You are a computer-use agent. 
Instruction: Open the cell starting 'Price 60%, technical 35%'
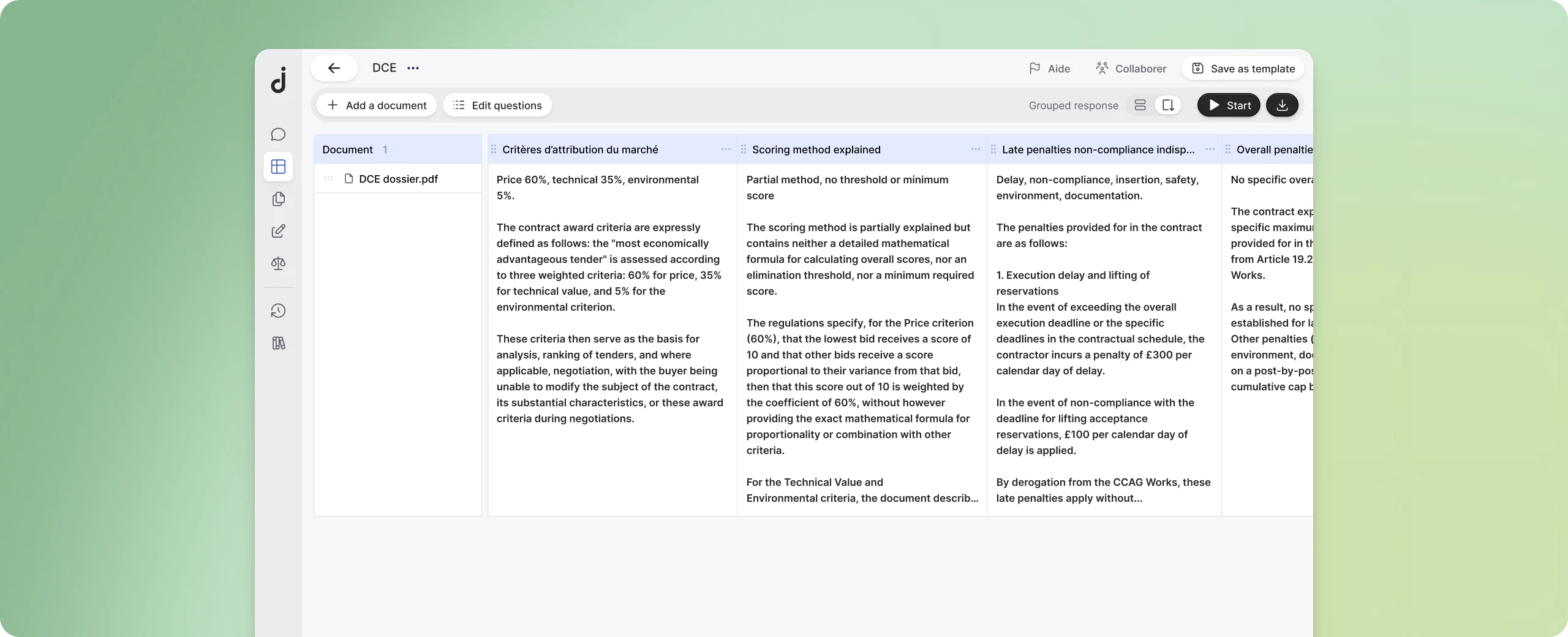pos(612,340)
